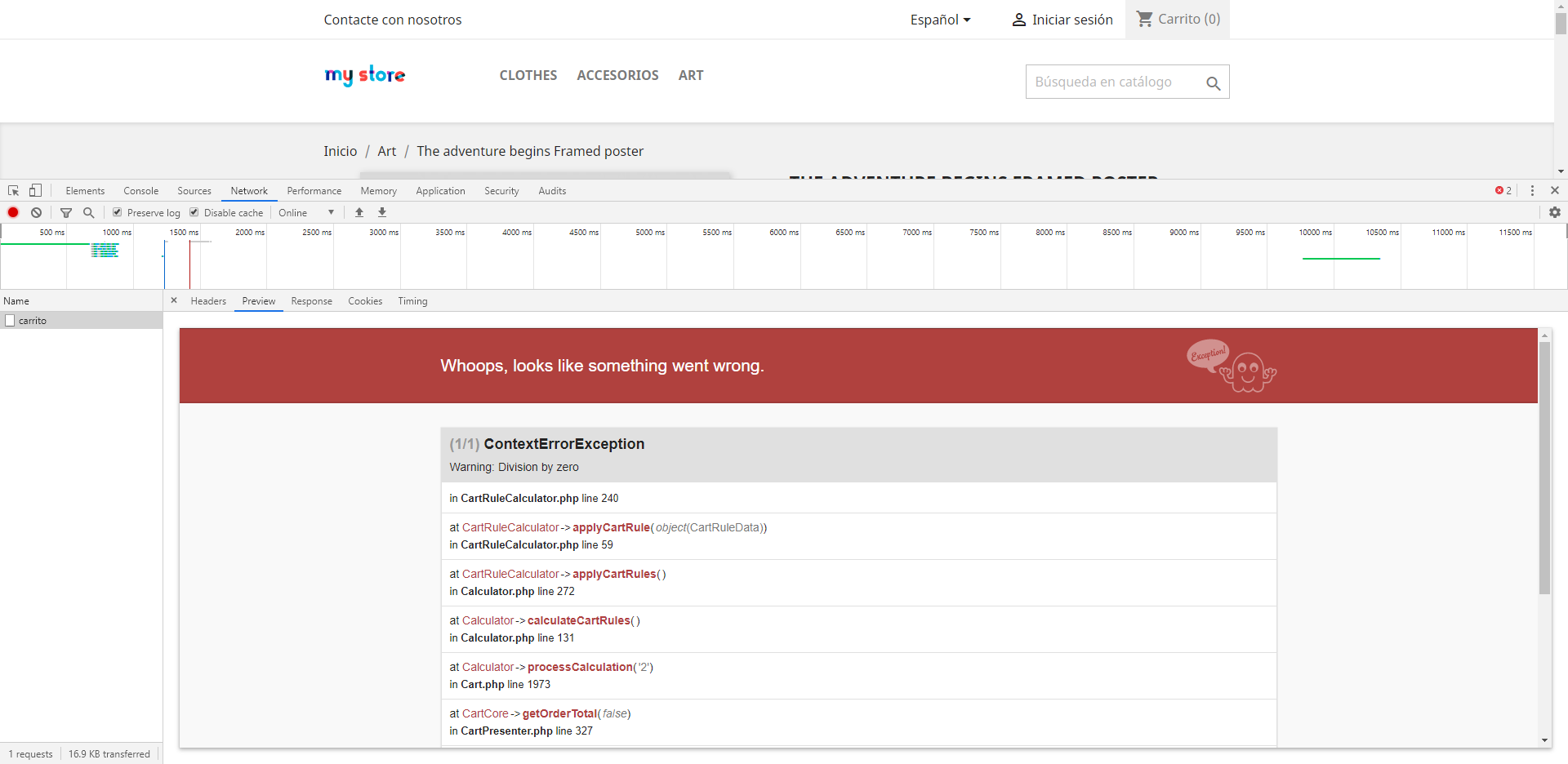Check the carrito request checkbox
1568x764 pixels.
point(11,320)
